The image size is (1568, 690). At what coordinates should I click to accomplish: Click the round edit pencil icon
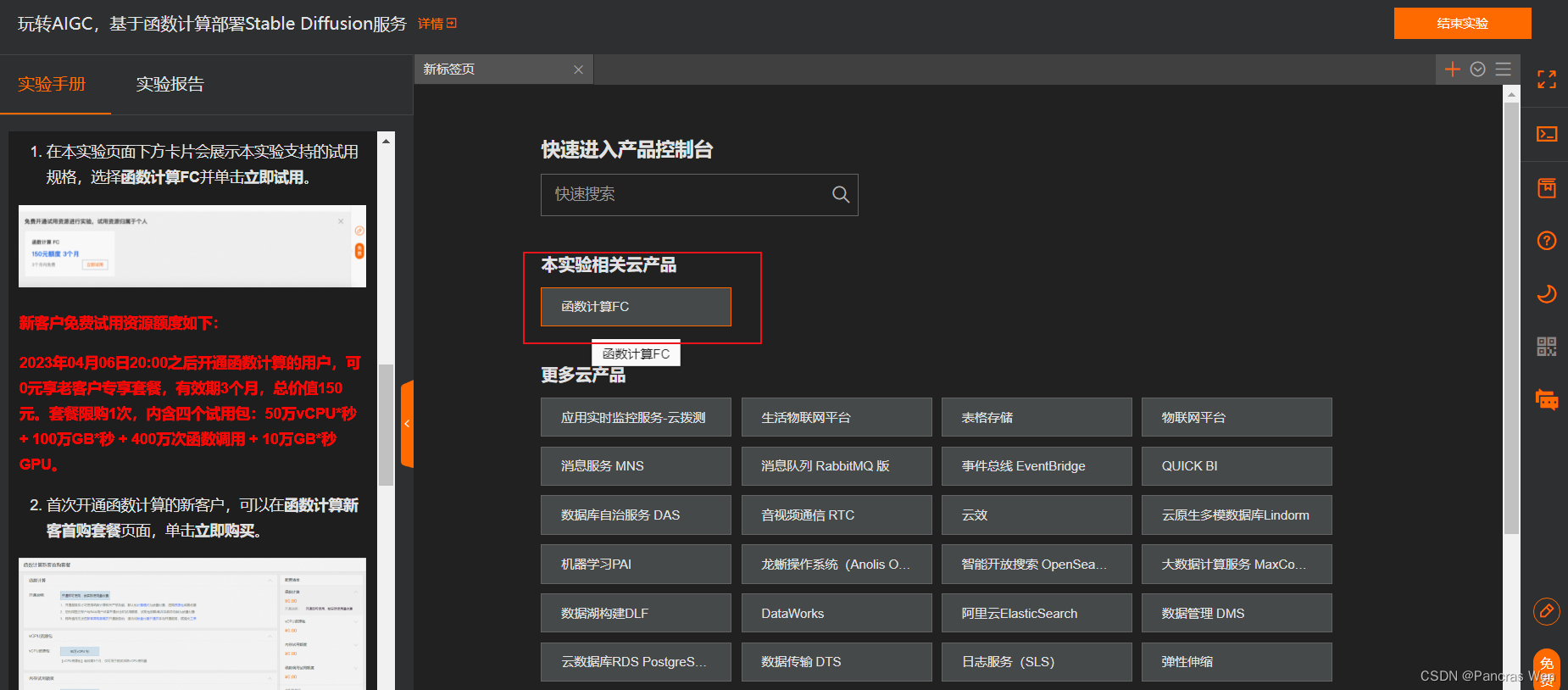pyautogui.click(x=1547, y=610)
